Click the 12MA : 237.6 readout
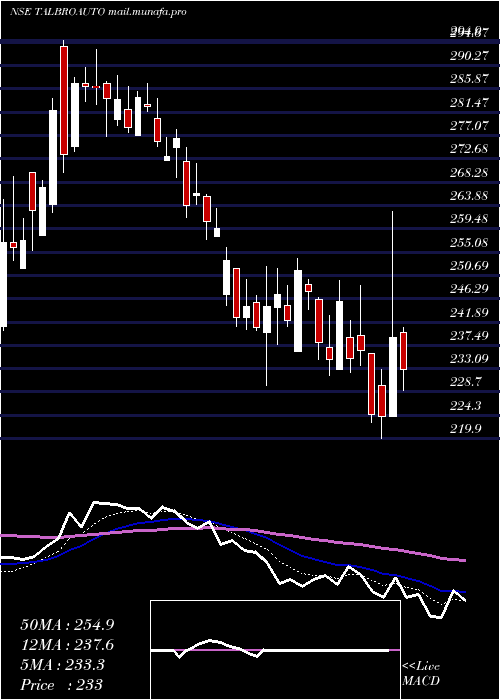This screenshot has height=700, width=500. (x=67, y=645)
